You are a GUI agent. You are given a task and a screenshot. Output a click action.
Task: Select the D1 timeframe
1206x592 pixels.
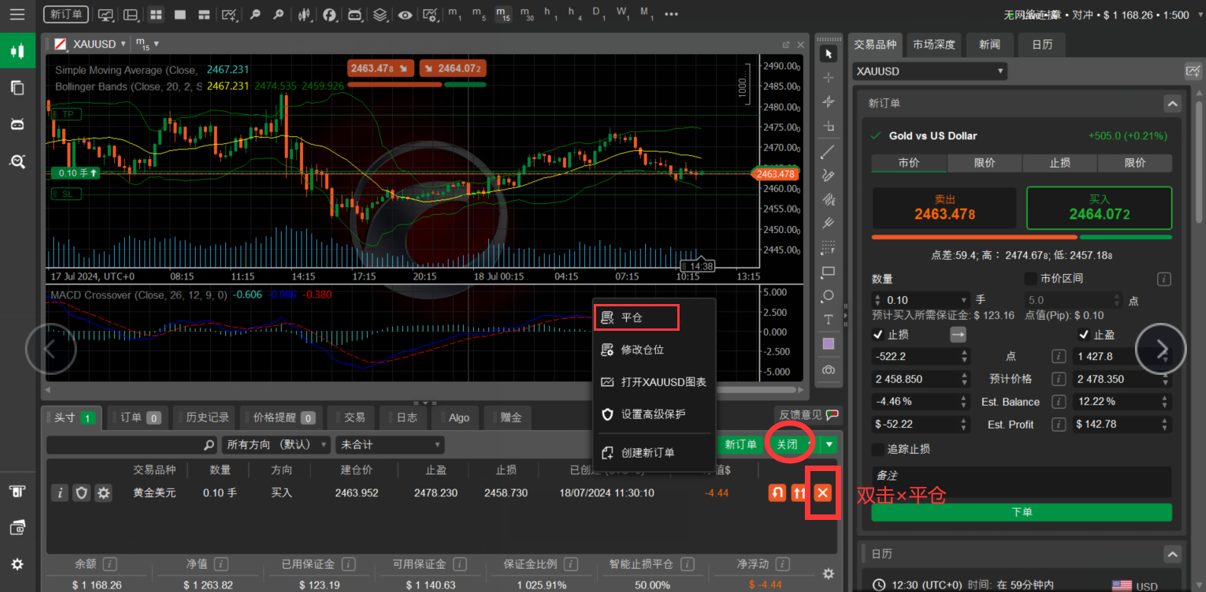click(598, 15)
